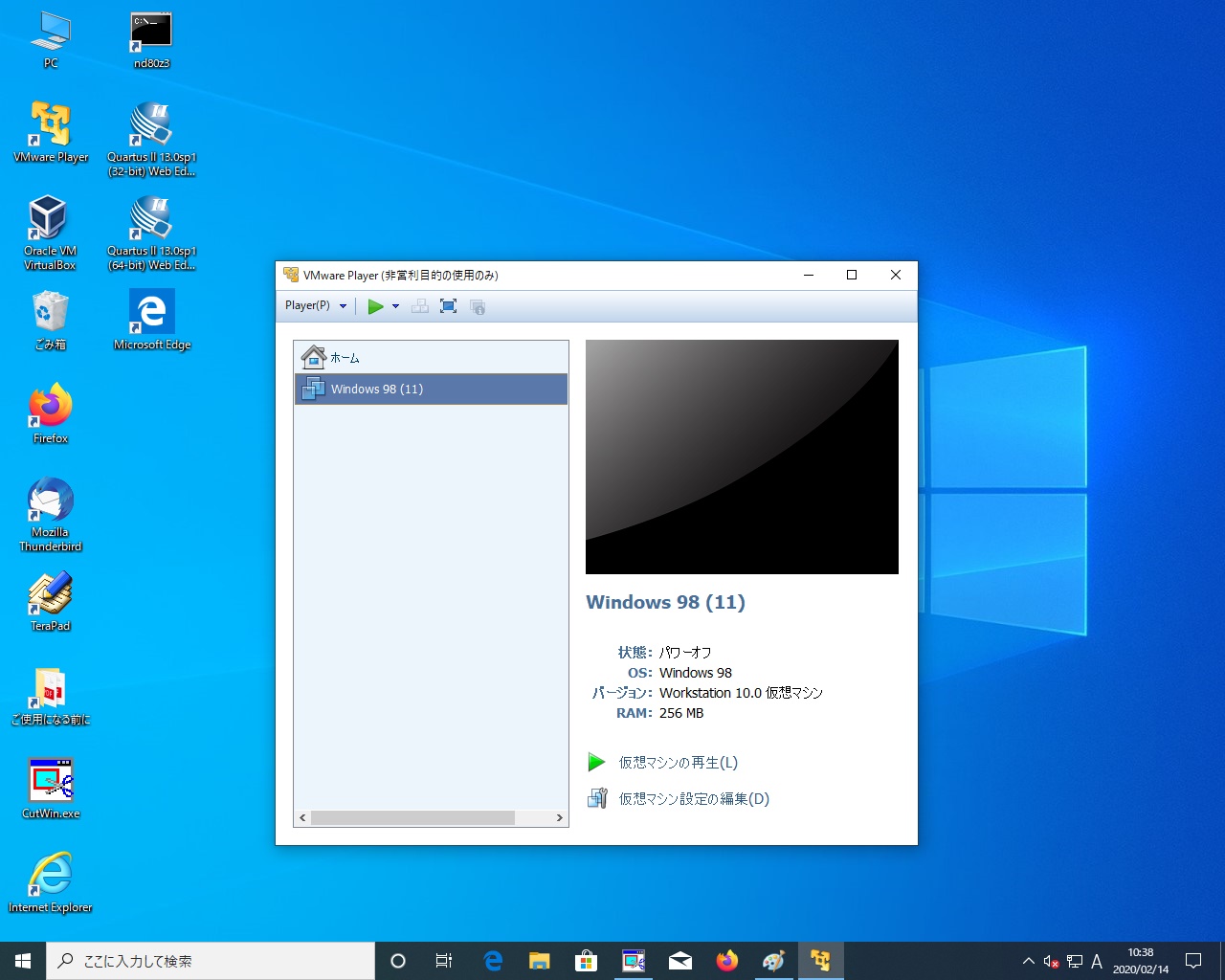Open Cortana from the taskbar
1225x980 pixels.
click(398, 961)
